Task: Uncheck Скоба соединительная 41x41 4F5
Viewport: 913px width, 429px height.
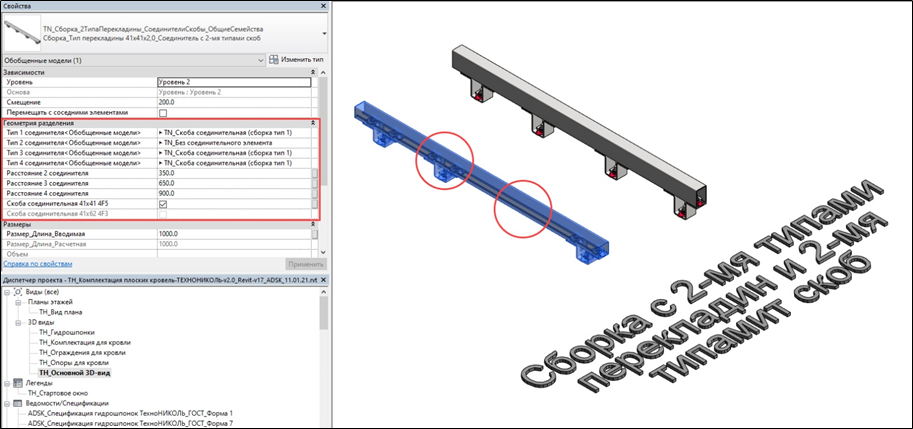Action: point(164,204)
